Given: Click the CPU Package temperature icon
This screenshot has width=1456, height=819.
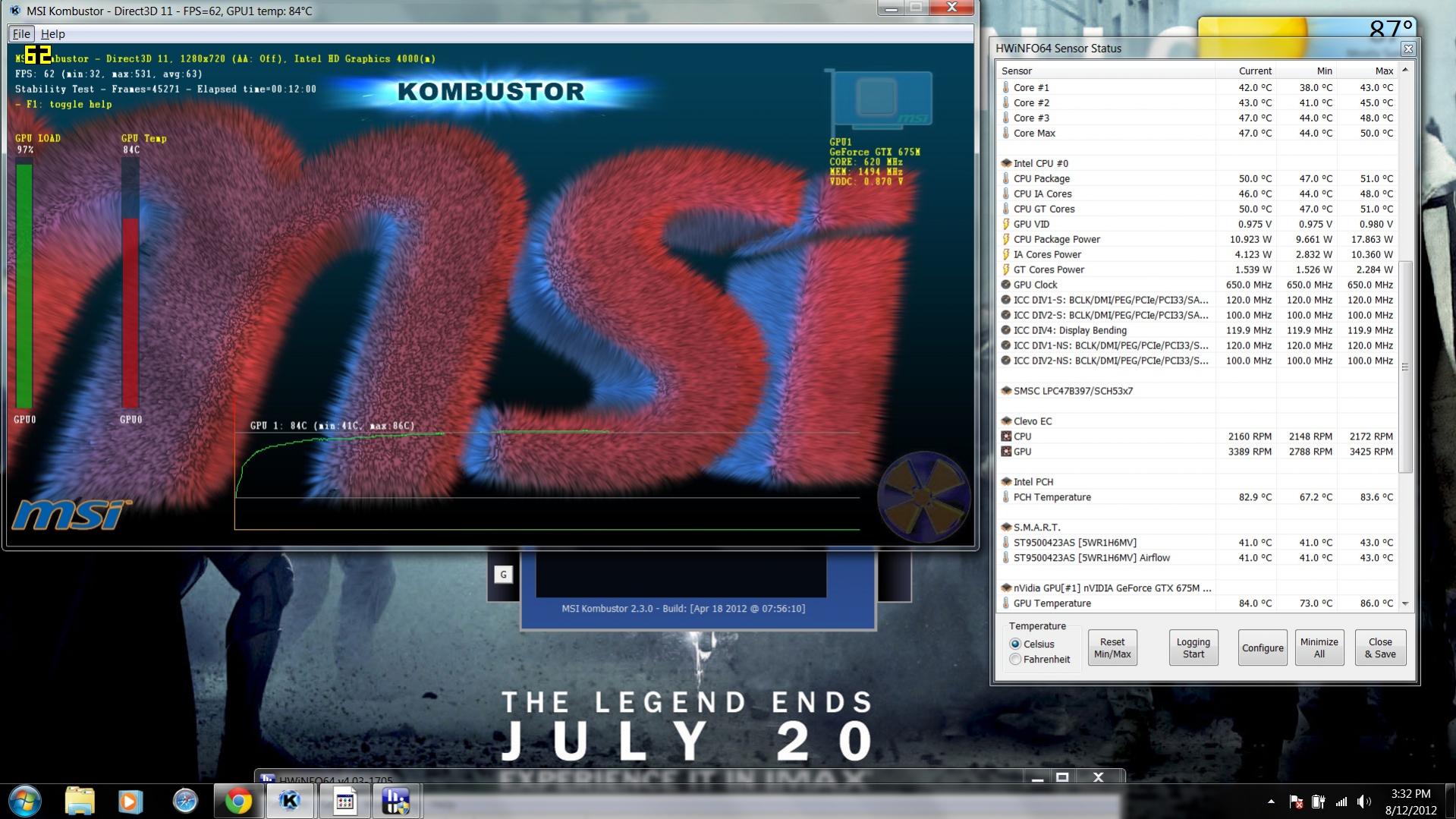Looking at the screenshot, I should [1006, 178].
